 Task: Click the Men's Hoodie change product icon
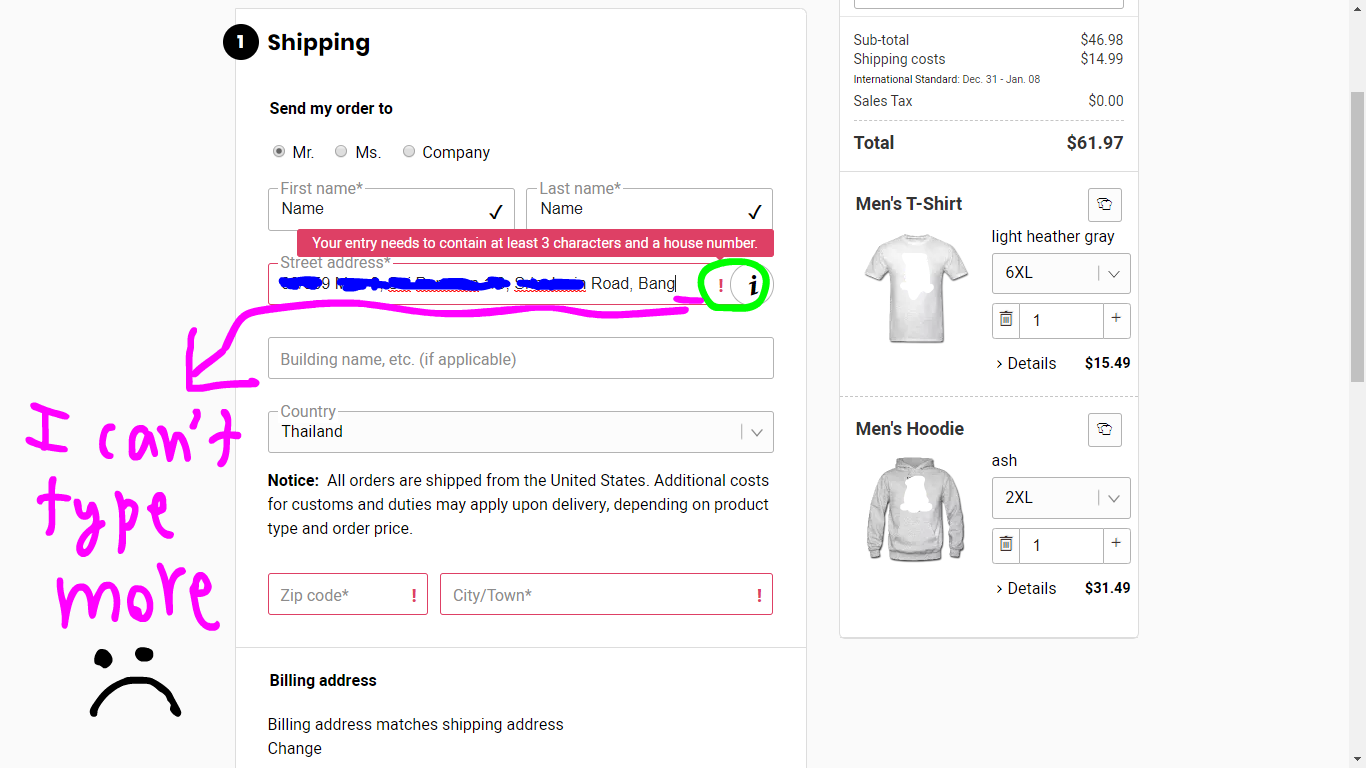click(1104, 429)
